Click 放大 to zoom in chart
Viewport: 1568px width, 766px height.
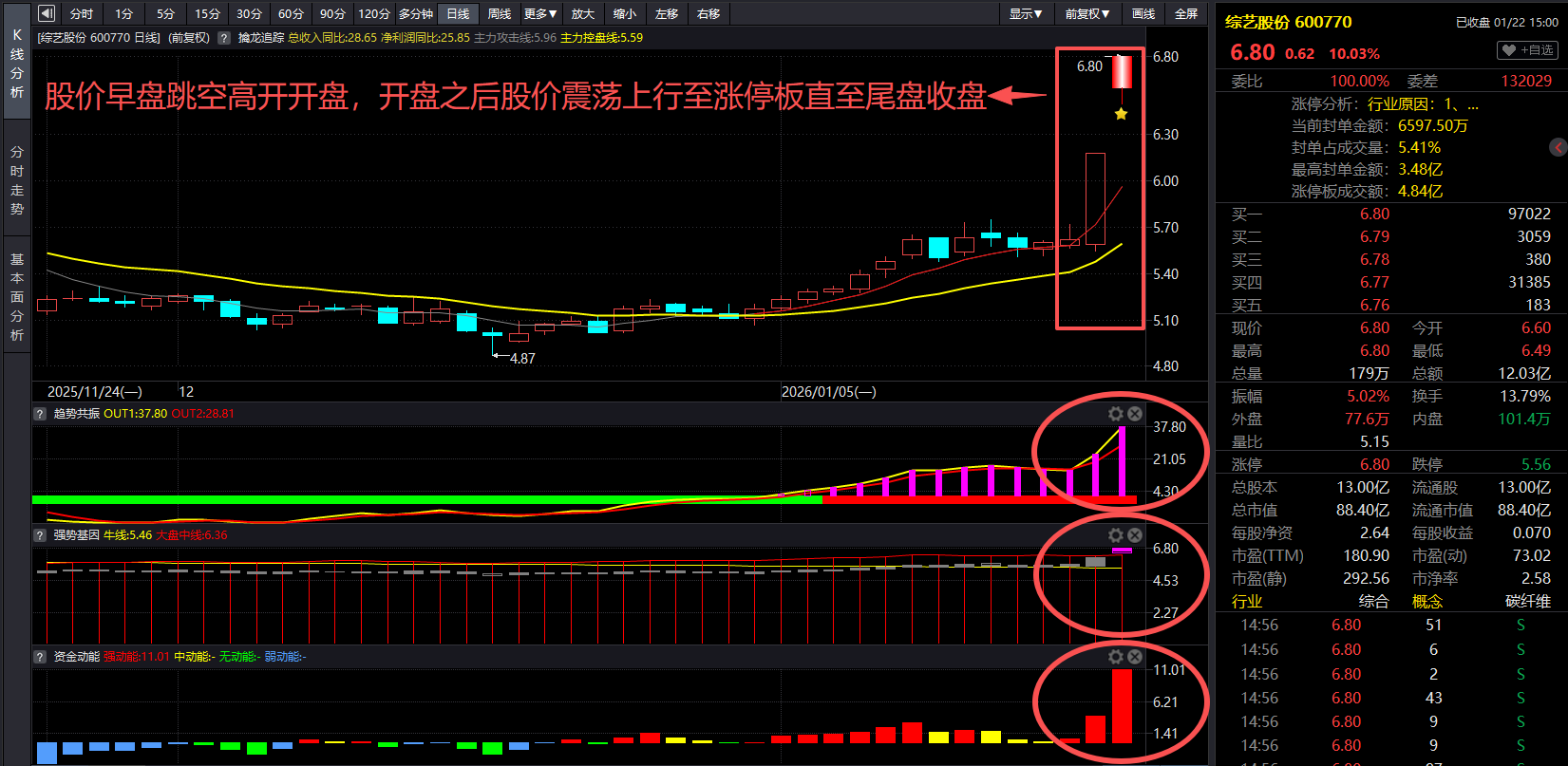tap(583, 13)
